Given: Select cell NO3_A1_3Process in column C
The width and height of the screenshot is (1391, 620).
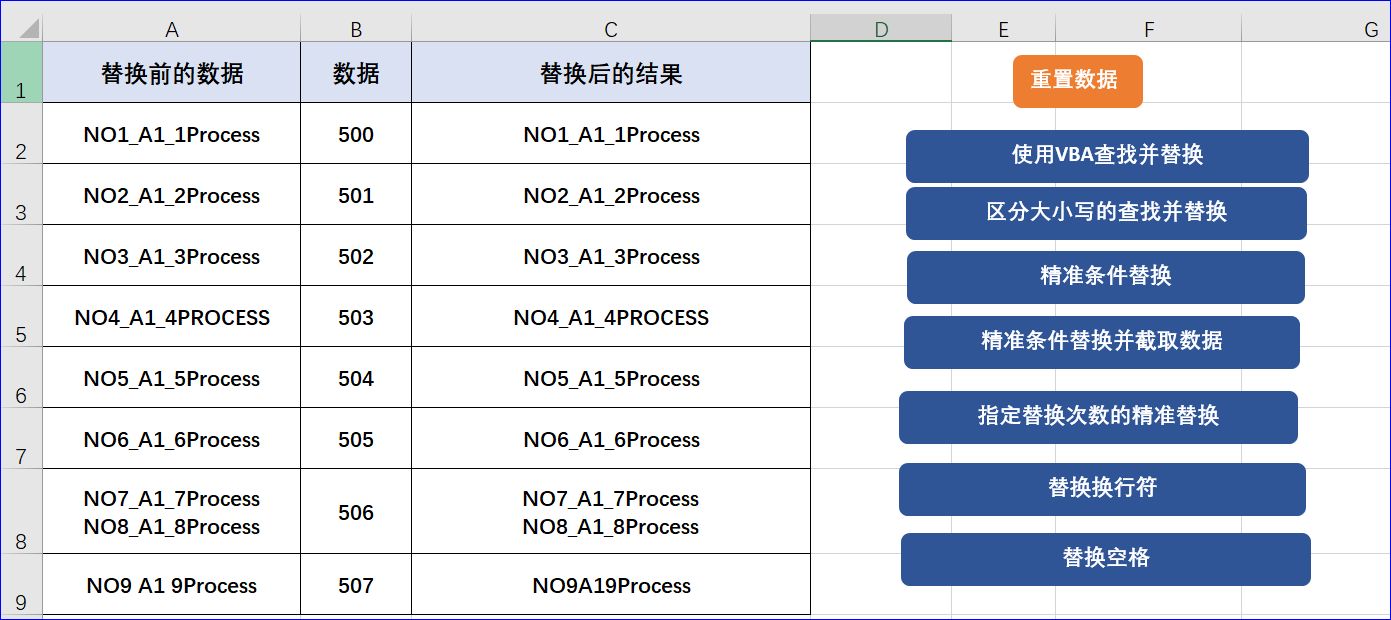Looking at the screenshot, I should click(611, 255).
